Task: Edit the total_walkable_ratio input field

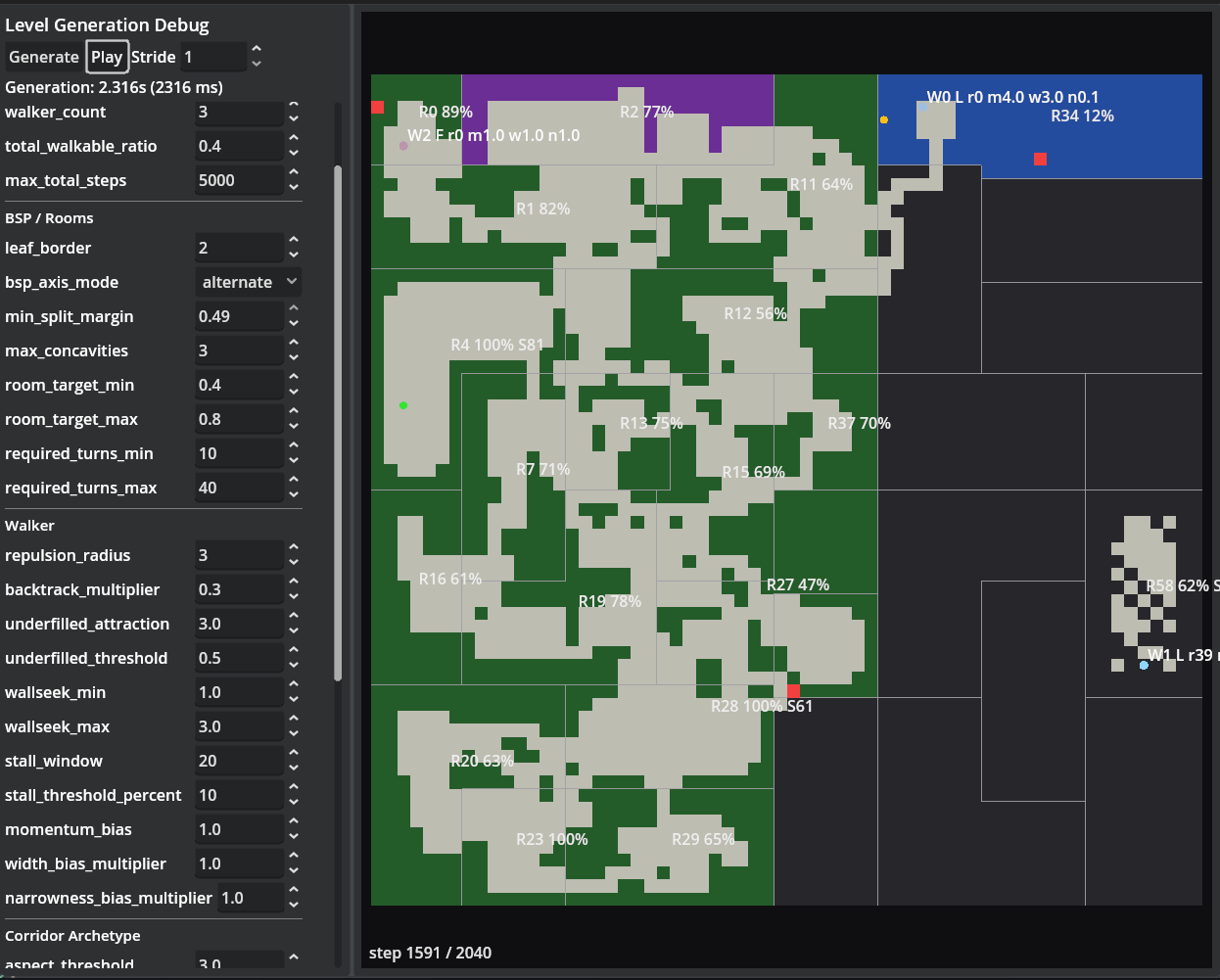Action: 239,146
